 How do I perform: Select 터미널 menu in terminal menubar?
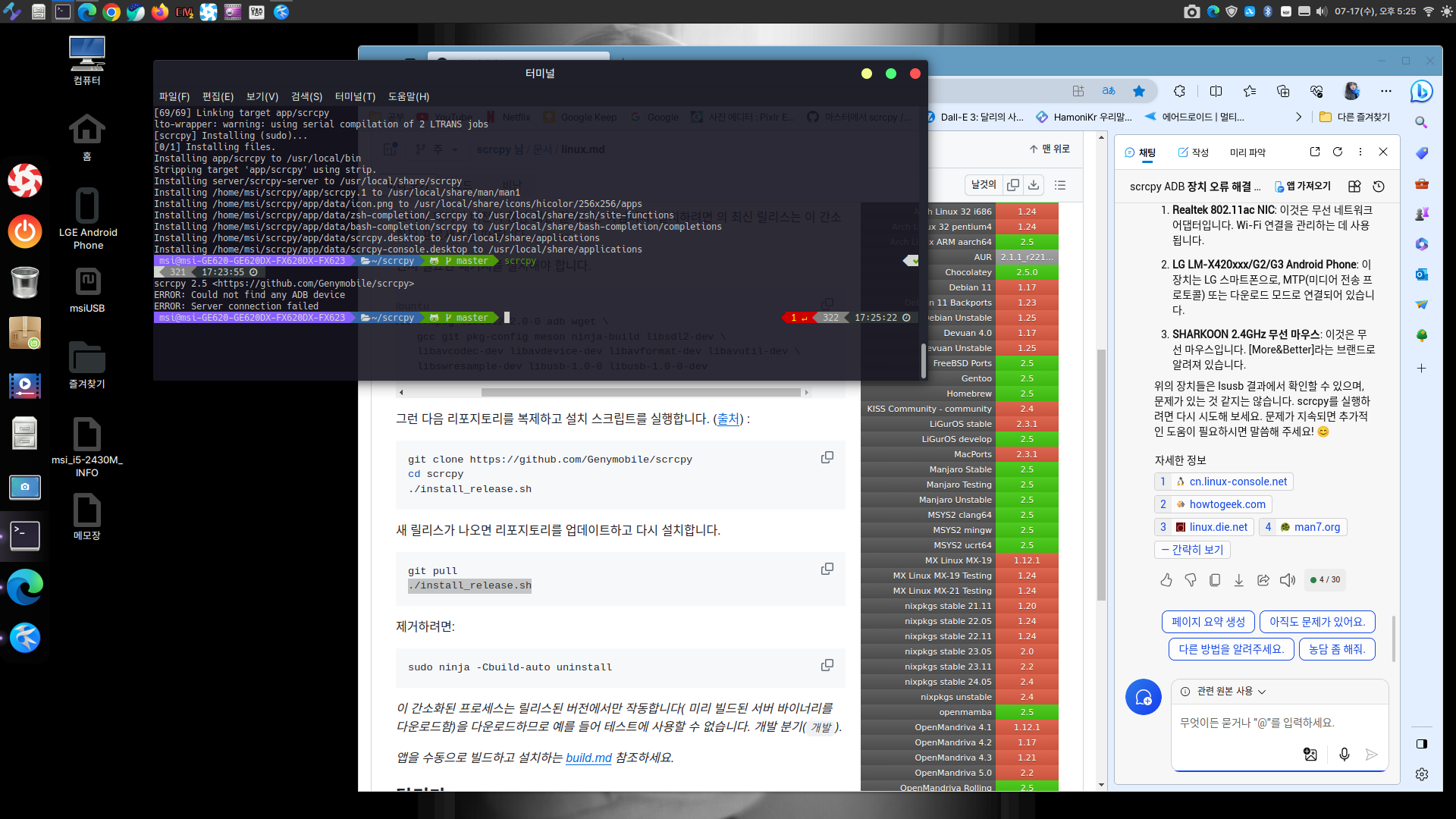pyautogui.click(x=354, y=96)
